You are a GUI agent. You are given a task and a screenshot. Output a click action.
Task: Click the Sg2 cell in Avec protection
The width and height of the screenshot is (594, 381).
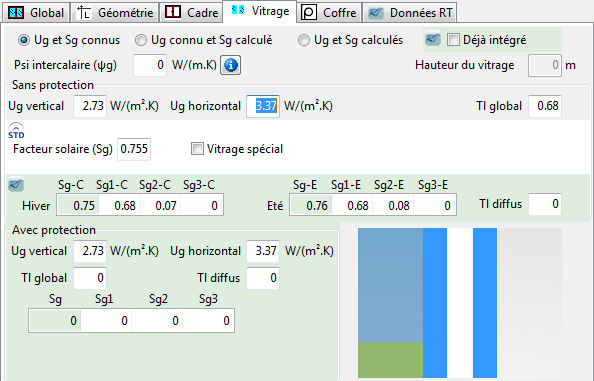(x=157, y=321)
